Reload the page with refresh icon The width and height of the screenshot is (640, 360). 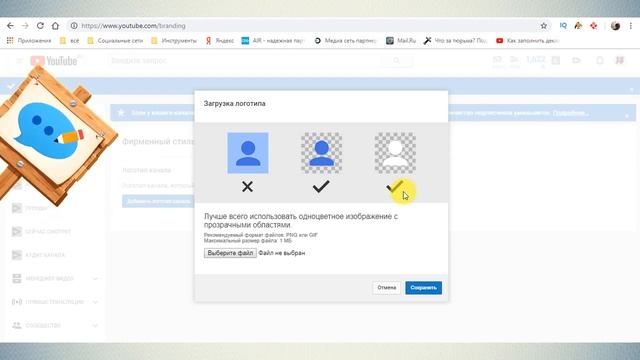click(x=40, y=26)
